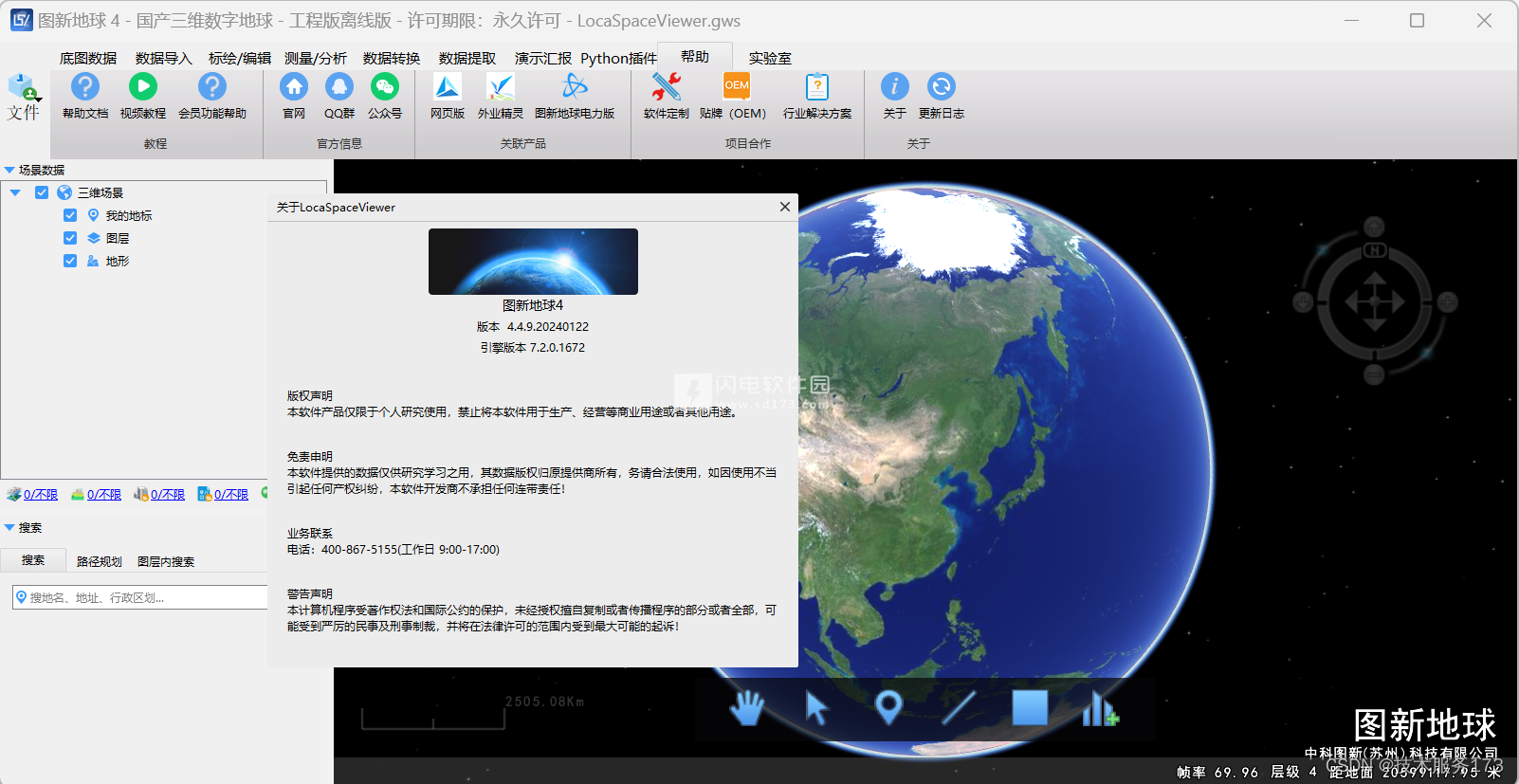The image size is (1519, 784).
Task: Open the 标绘/编辑 ribbon tab
Action: [240, 58]
